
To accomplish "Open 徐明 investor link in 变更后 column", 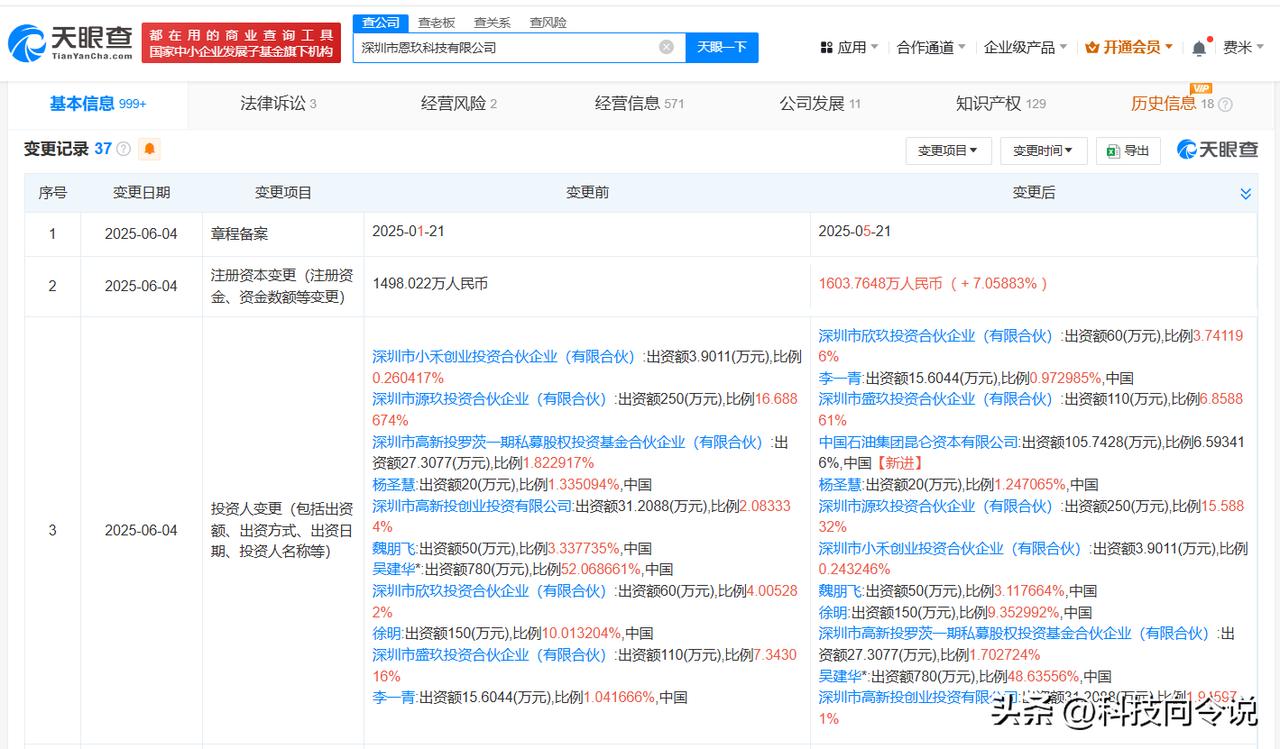I will (x=833, y=612).
